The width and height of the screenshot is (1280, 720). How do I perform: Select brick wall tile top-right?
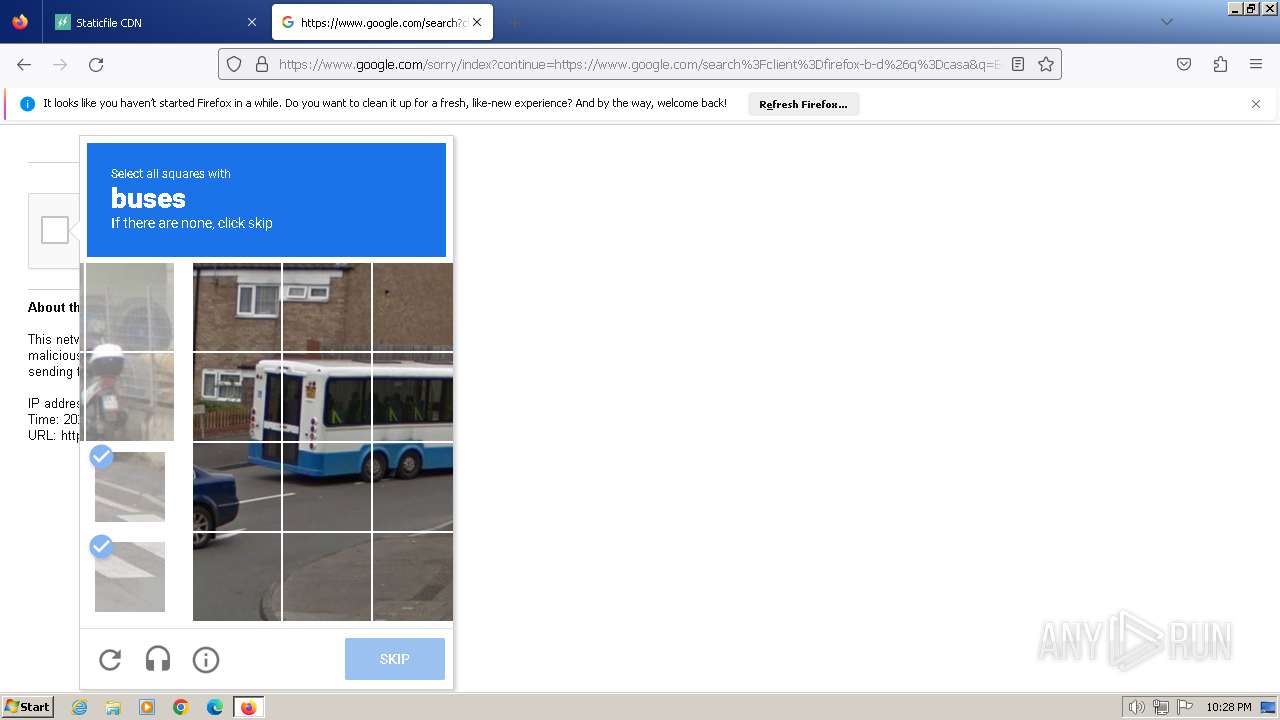pyautogui.click(x=413, y=307)
